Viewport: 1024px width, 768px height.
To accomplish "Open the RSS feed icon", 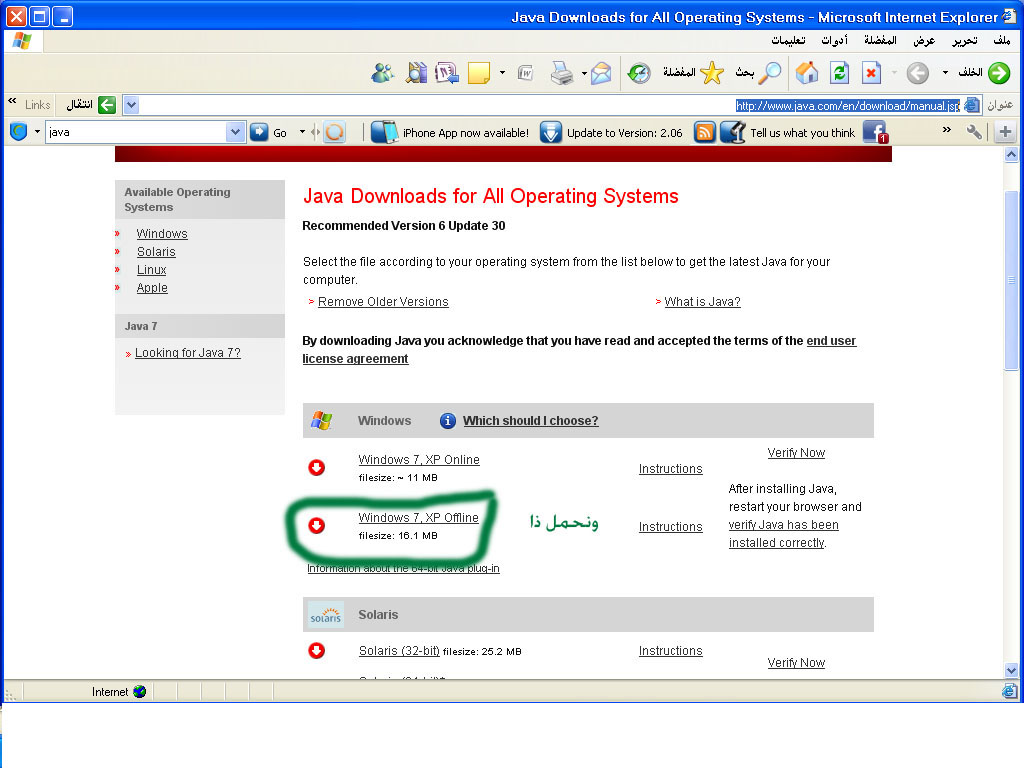I will click(705, 132).
